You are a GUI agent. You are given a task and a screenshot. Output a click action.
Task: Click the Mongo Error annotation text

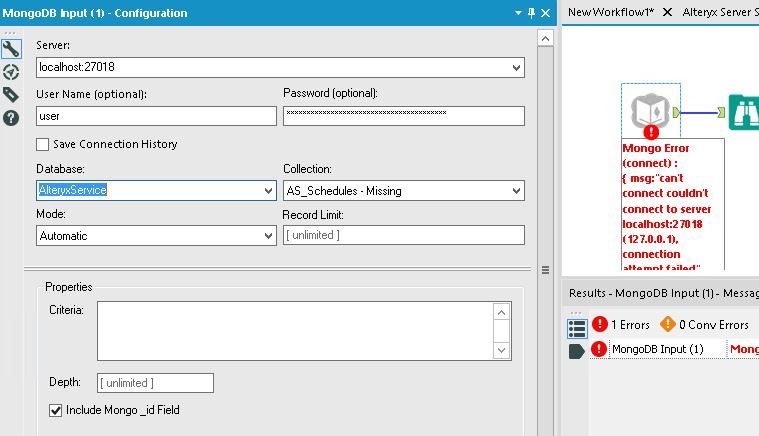click(x=673, y=205)
